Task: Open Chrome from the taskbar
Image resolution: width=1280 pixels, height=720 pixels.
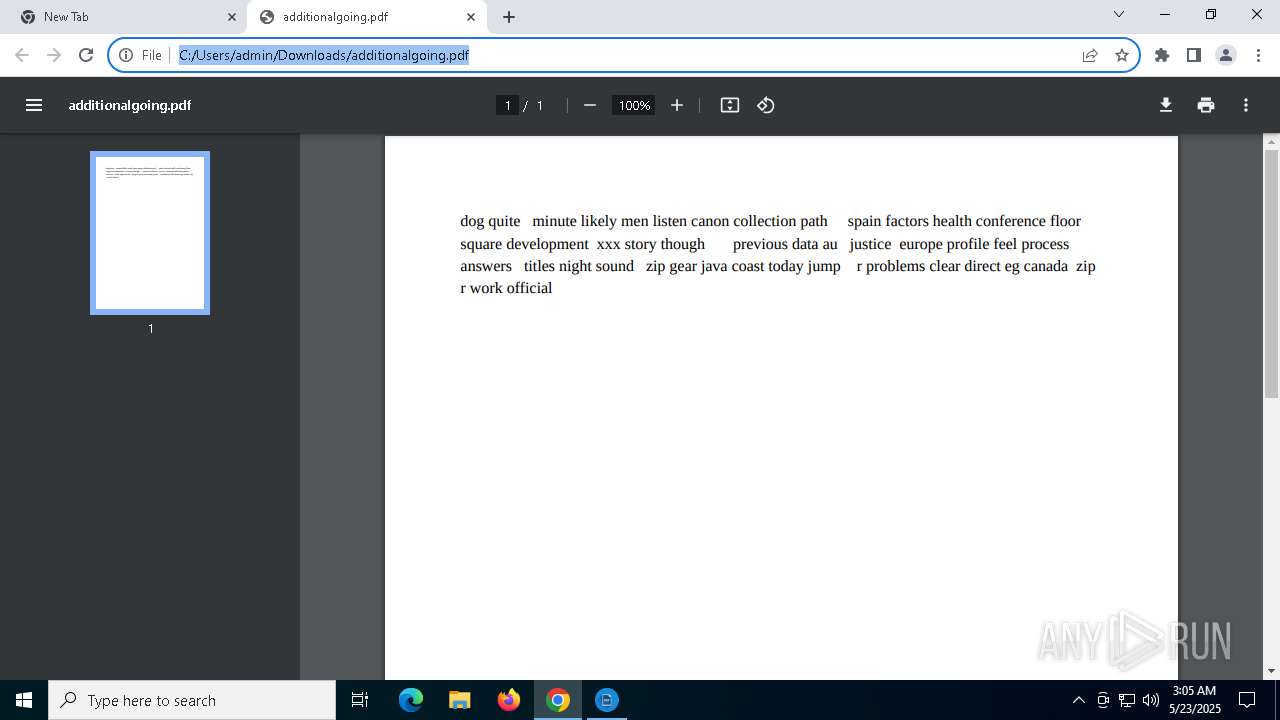Action: (x=558, y=700)
